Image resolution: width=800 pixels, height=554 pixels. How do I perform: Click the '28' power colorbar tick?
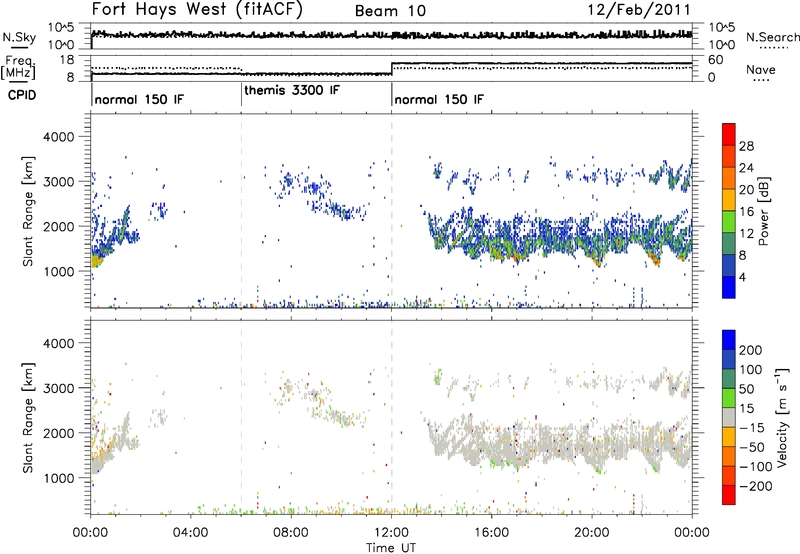pos(746,146)
